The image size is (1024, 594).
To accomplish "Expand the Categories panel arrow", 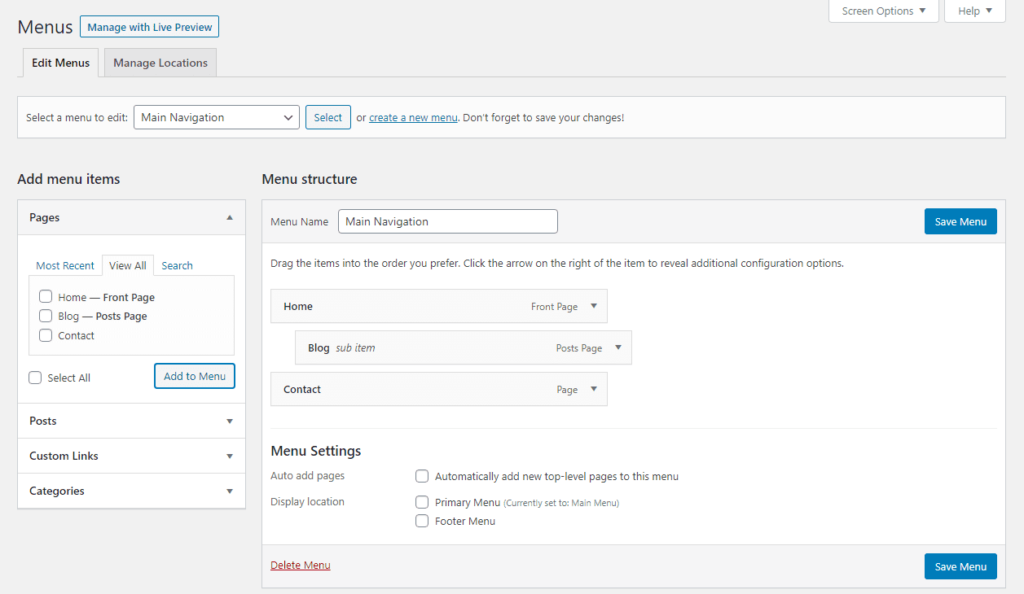I will (x=229, y=491).
